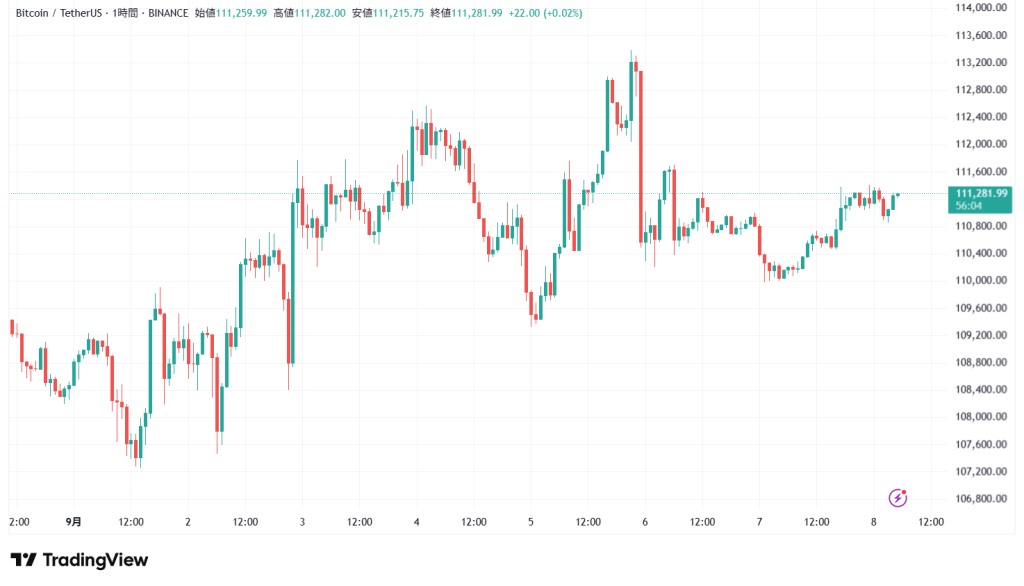Image resolution: width=1024 pixels, height=586 pixels.
Task: Click the +22.00 (+0.02%) change value
Action: (x=547, y=14)
